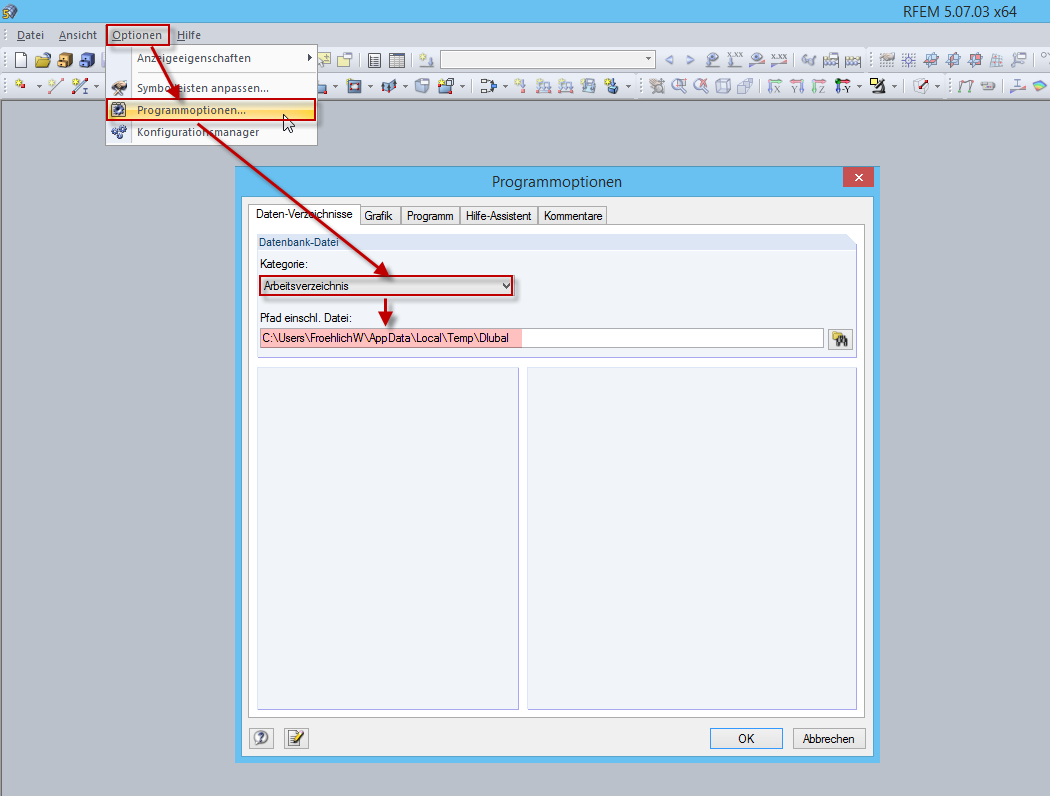The width and height of the screenshot is (1050, 796).
Task: View in Z direction
Action: [x=819, y=86]
